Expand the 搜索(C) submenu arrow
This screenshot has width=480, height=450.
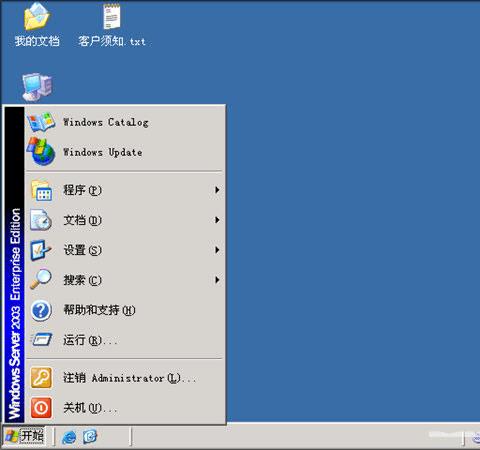217,280
